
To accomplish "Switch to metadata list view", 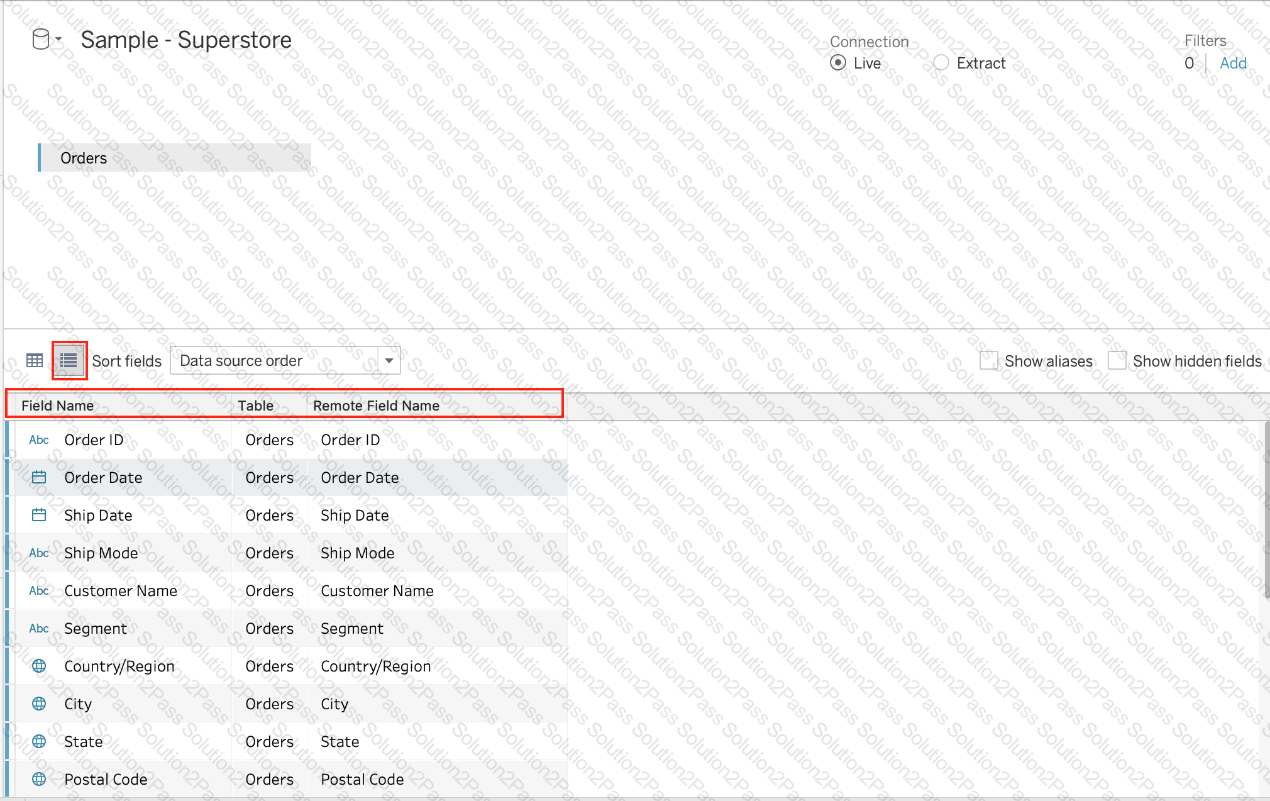I will (x=69, y=361).
